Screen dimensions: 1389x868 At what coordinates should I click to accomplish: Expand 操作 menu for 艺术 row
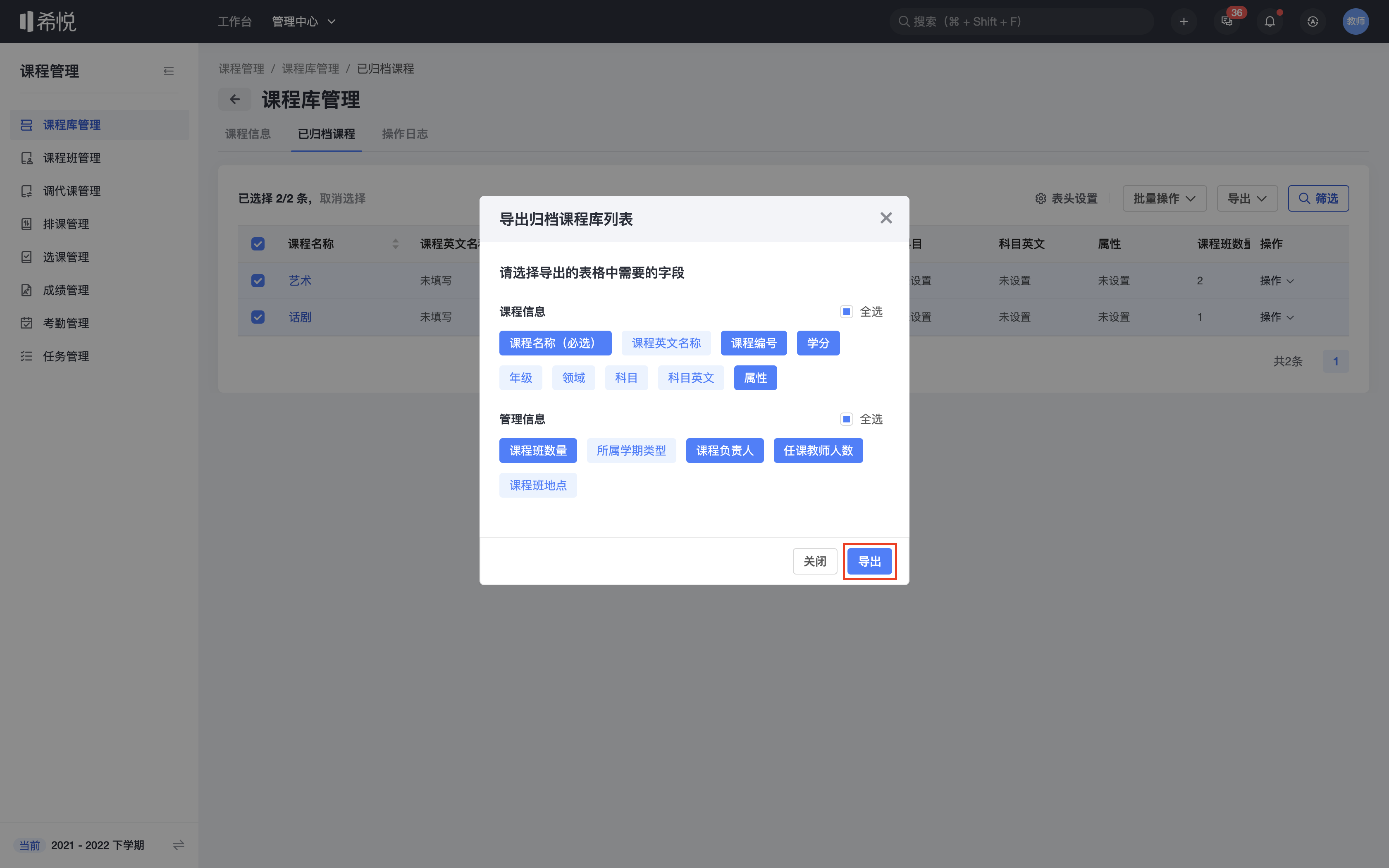pyautogui.click(x=1277, y=281)
